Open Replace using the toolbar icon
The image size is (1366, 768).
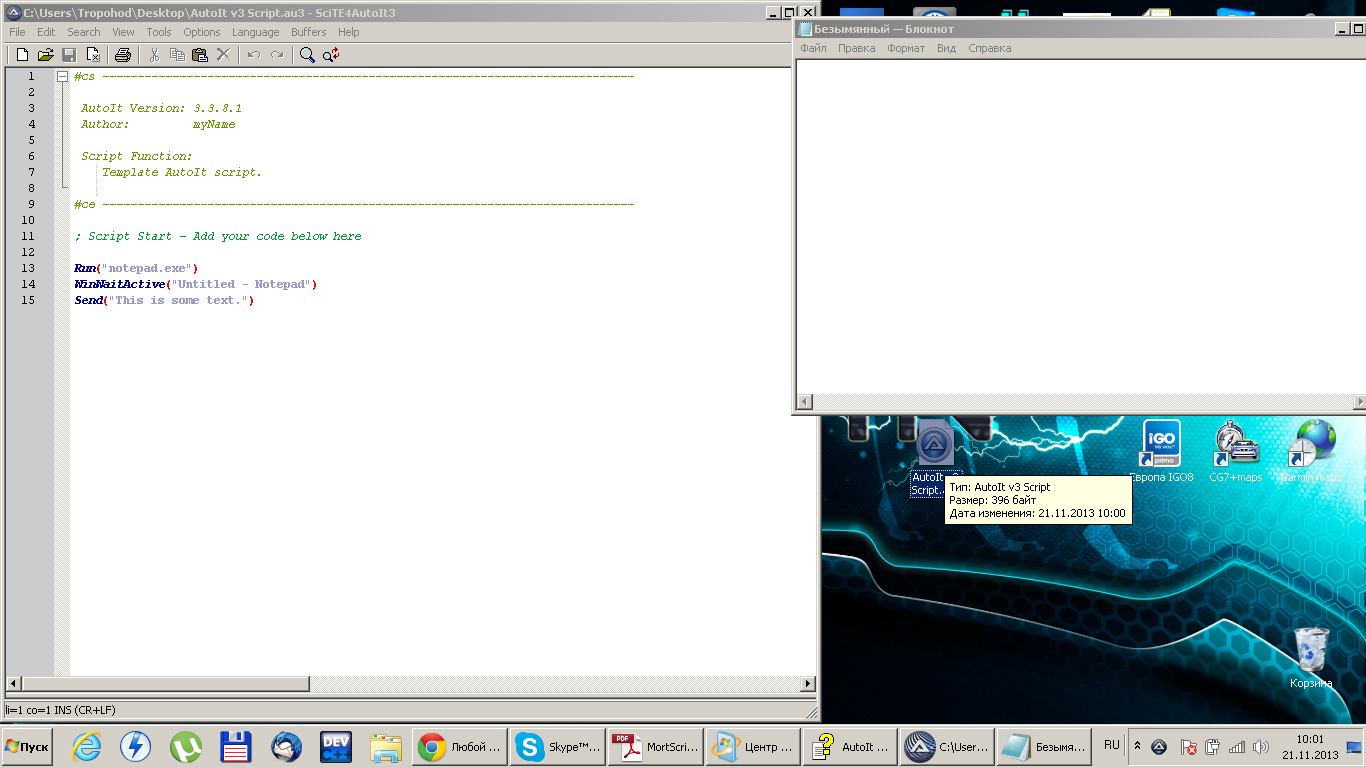pos(331,55)
